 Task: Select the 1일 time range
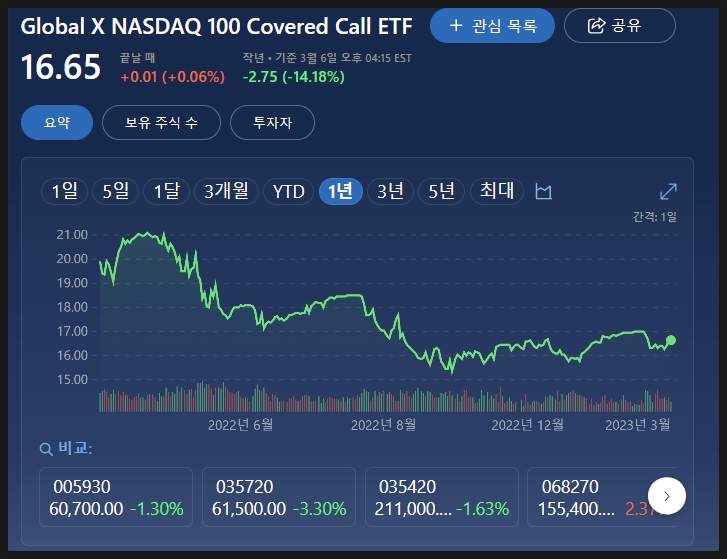(x=64, y=191)
